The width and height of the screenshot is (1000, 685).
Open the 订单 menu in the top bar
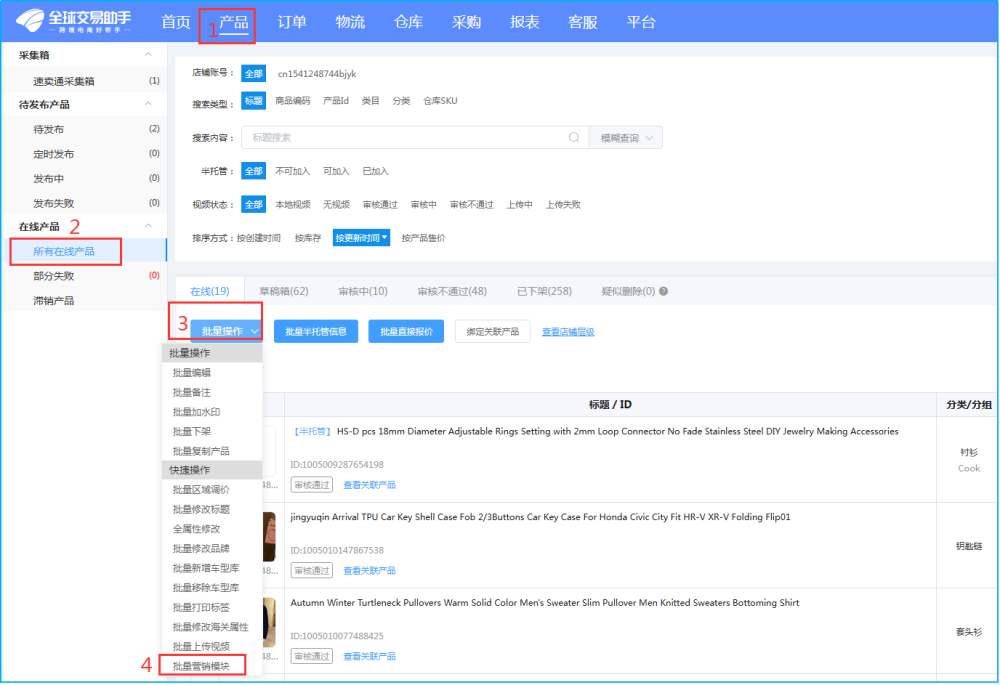coord(291,22)
